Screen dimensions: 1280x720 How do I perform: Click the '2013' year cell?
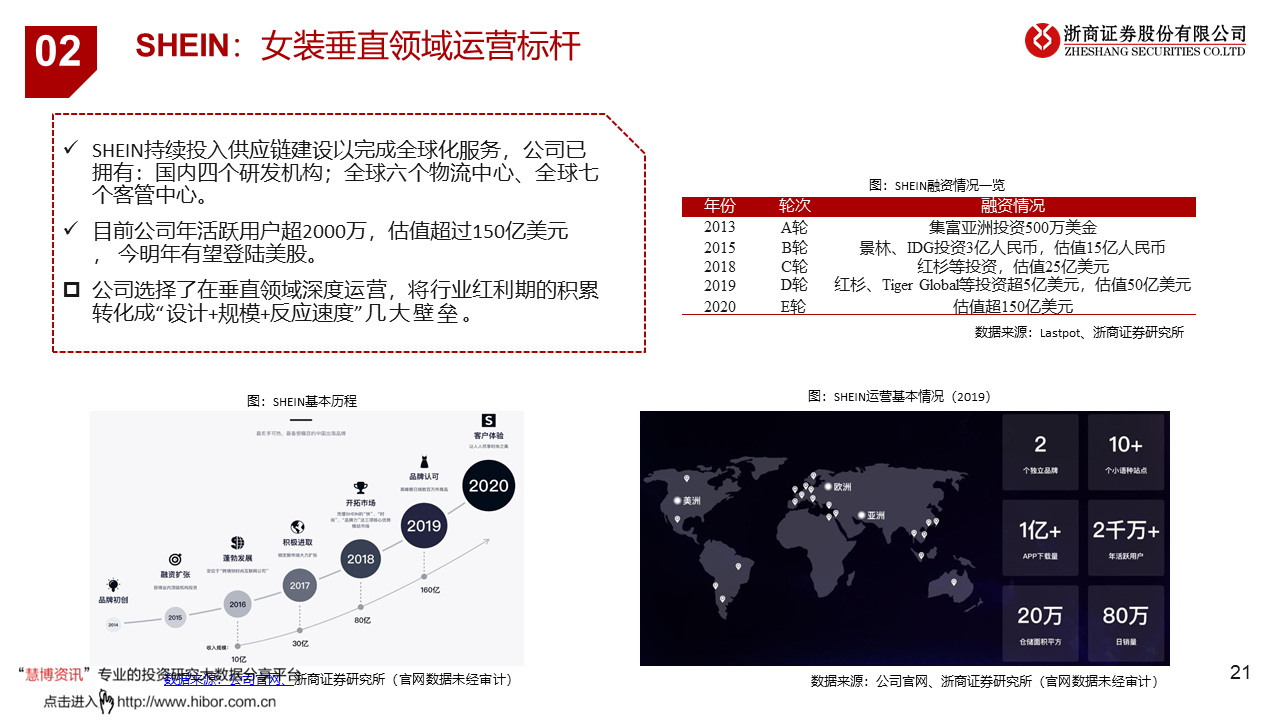tap(719, 228)
